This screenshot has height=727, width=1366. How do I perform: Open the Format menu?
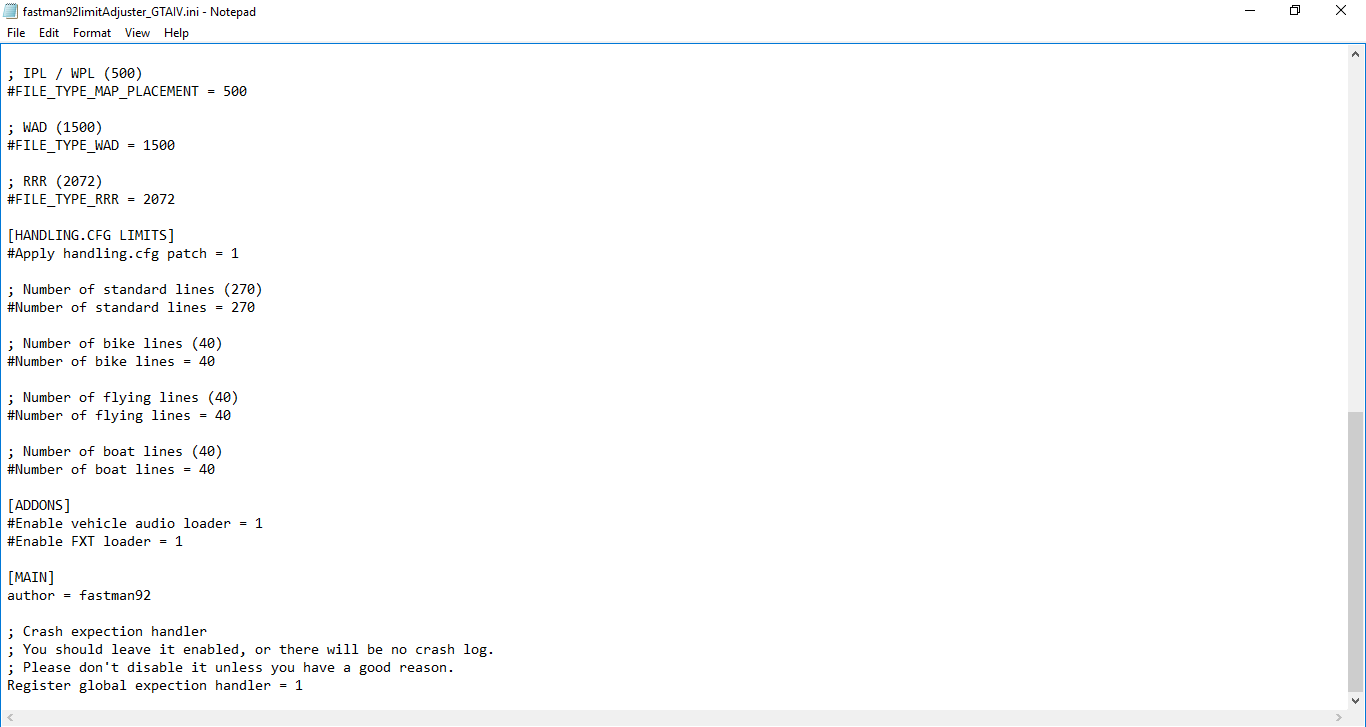click(91, 32)
